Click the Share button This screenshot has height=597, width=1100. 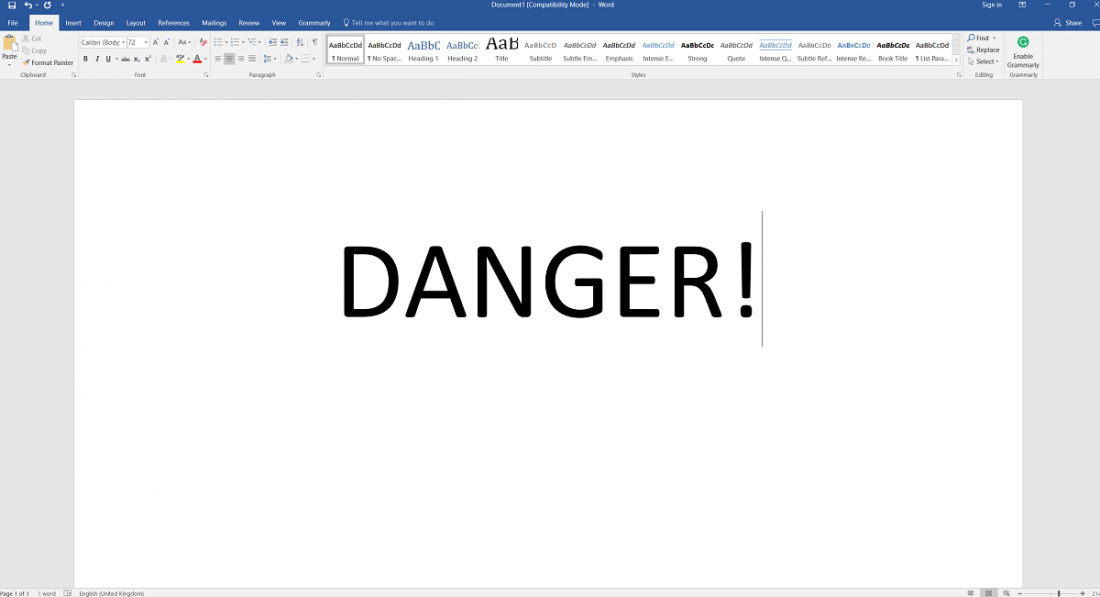1068,23
